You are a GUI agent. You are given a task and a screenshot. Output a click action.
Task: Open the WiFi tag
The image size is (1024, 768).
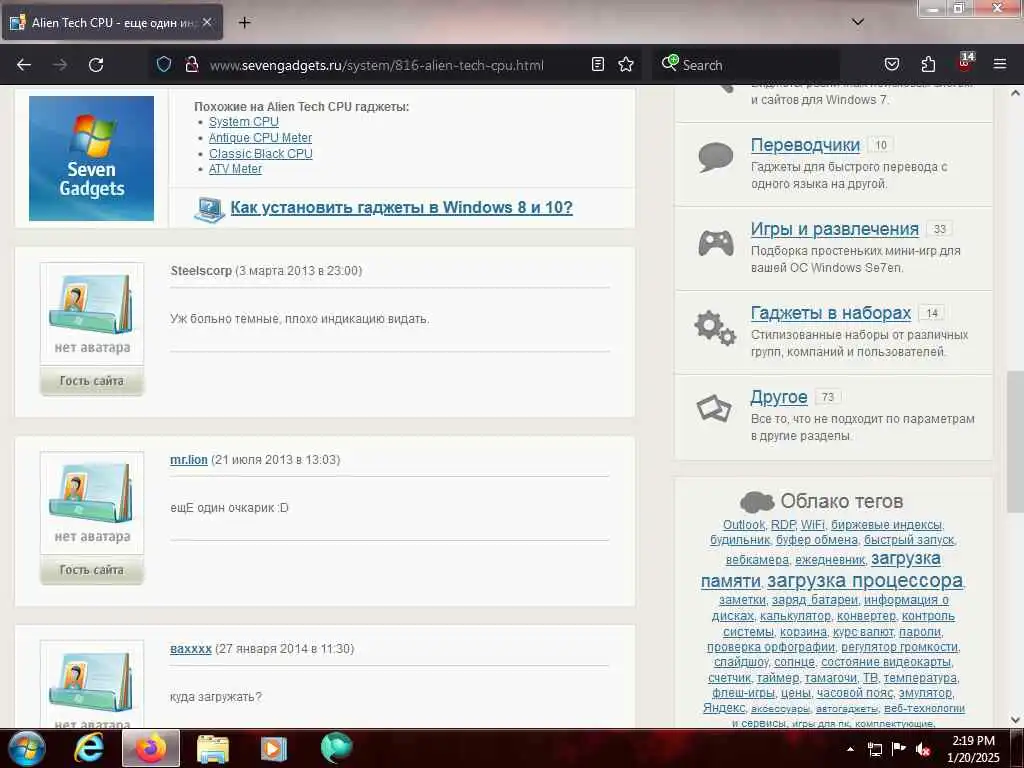click(x=812, y=525)
